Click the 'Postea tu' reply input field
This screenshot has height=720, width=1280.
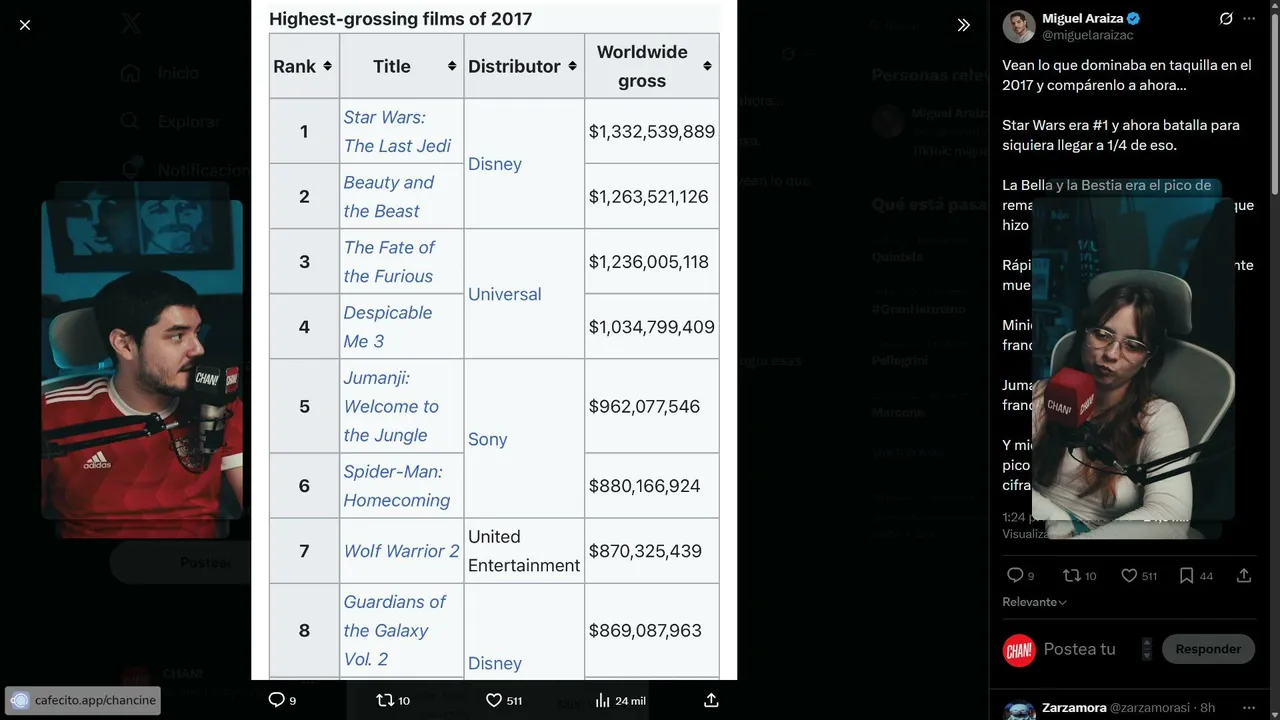1080,649
